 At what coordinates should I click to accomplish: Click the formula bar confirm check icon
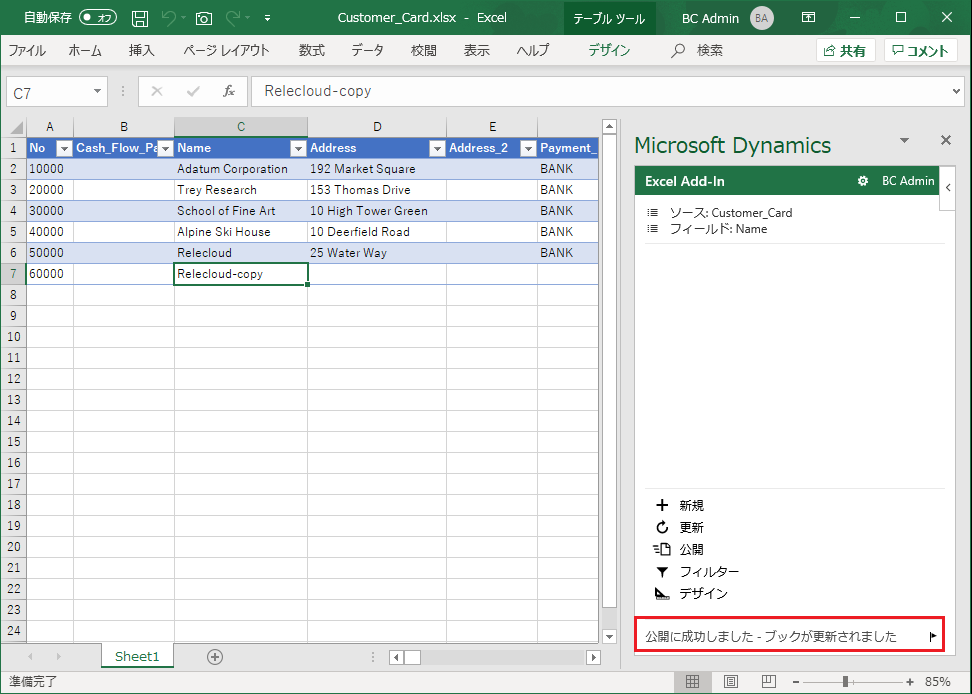click(193, 92)
